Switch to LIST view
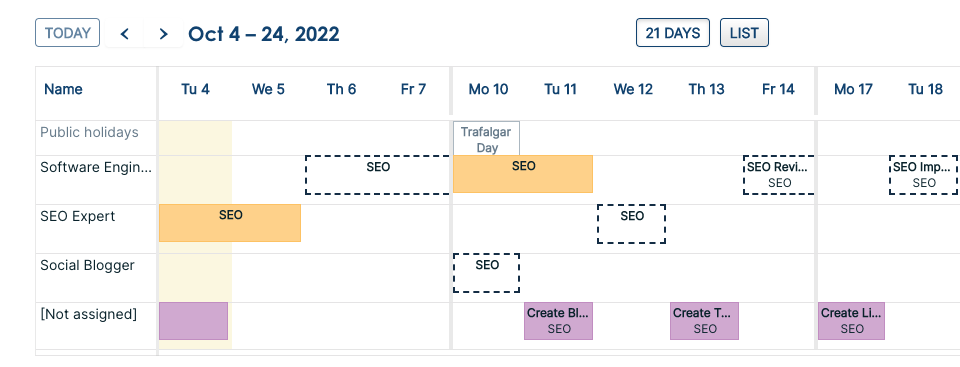The image size is (960, 367). pyautogui.click(x=744, y=32)
